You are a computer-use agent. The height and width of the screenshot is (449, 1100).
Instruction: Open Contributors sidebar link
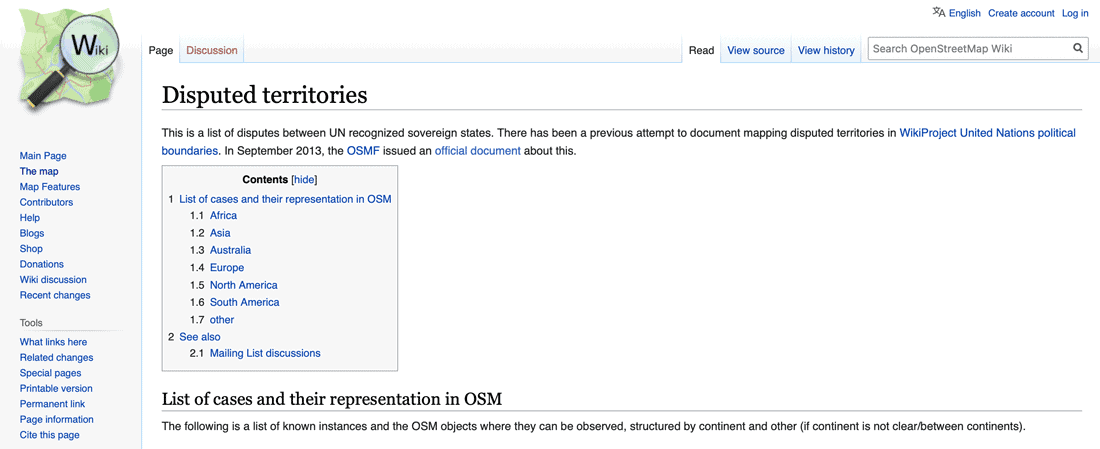click(x=46, y=202)
